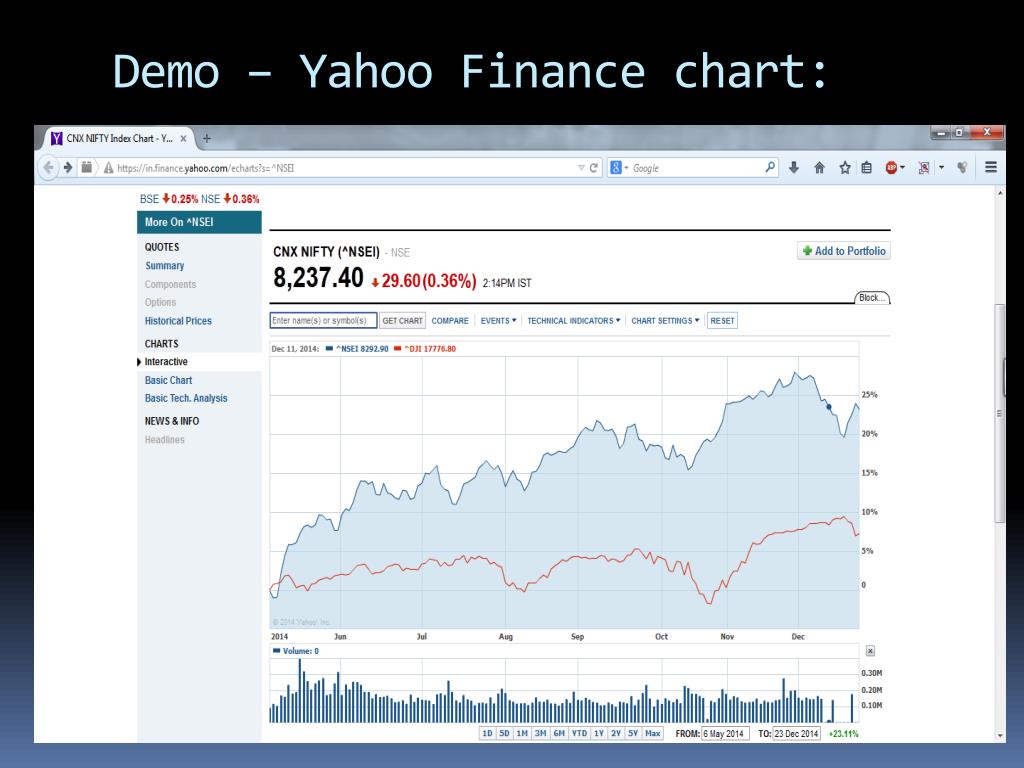Select the 3M time range
The width and height of the screenshot is (1024, 768).
pos(540,733)
